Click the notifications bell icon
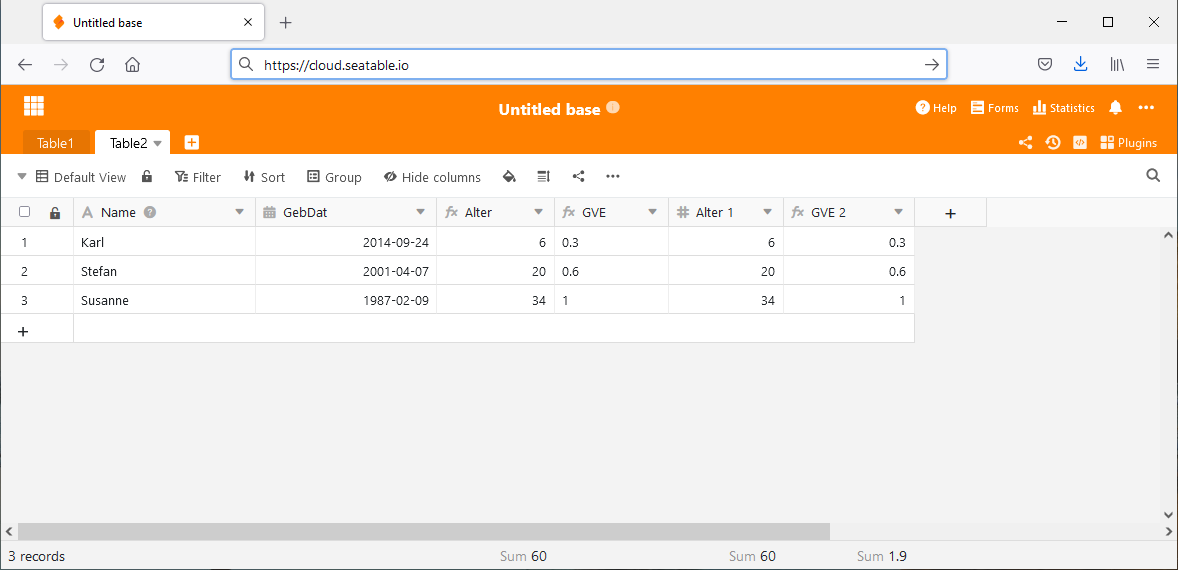1178x570 pixels. (x=1116, y=108)
